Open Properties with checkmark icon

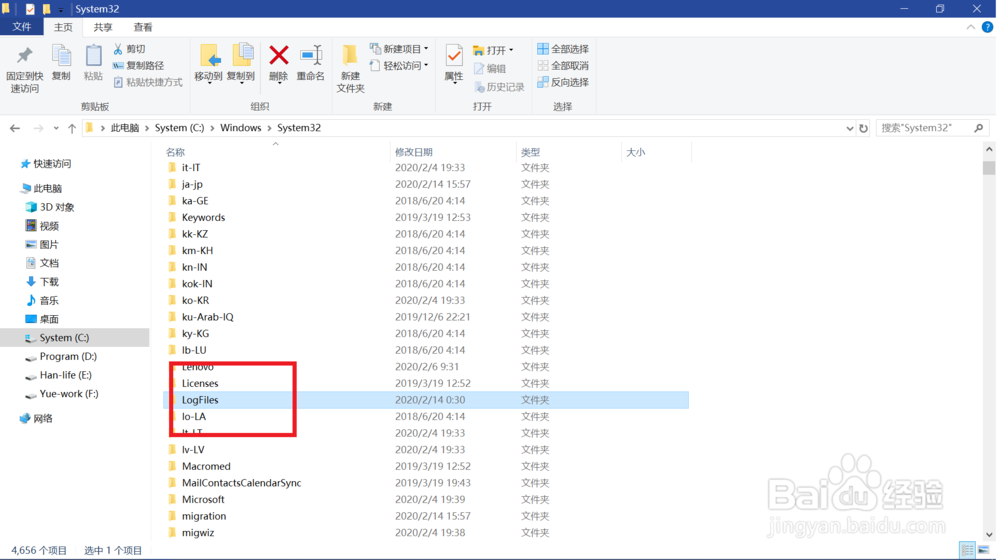pos(454,64)
